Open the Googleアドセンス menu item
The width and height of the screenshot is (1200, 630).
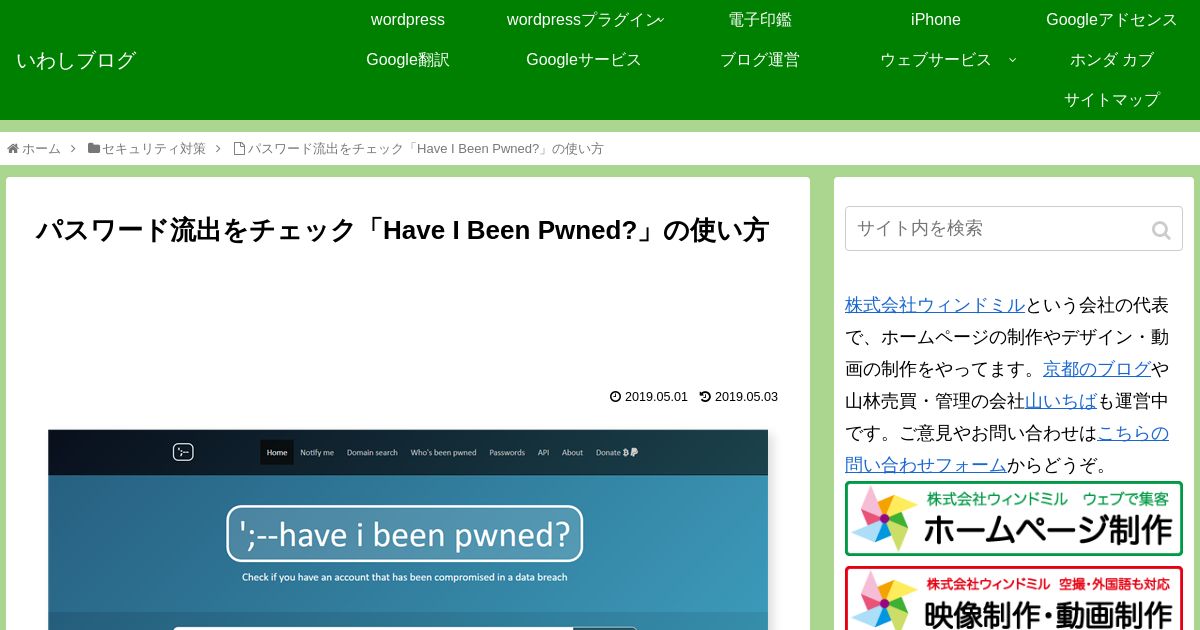[x=1112, y=20]
